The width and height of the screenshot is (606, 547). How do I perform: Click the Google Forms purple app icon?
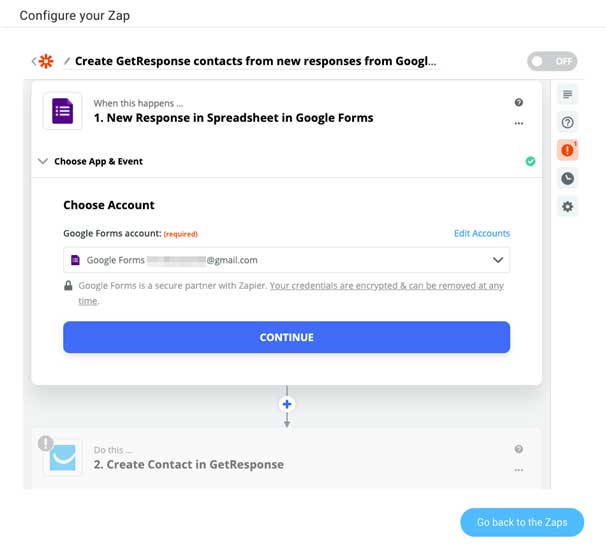click(x=63, y=111)
